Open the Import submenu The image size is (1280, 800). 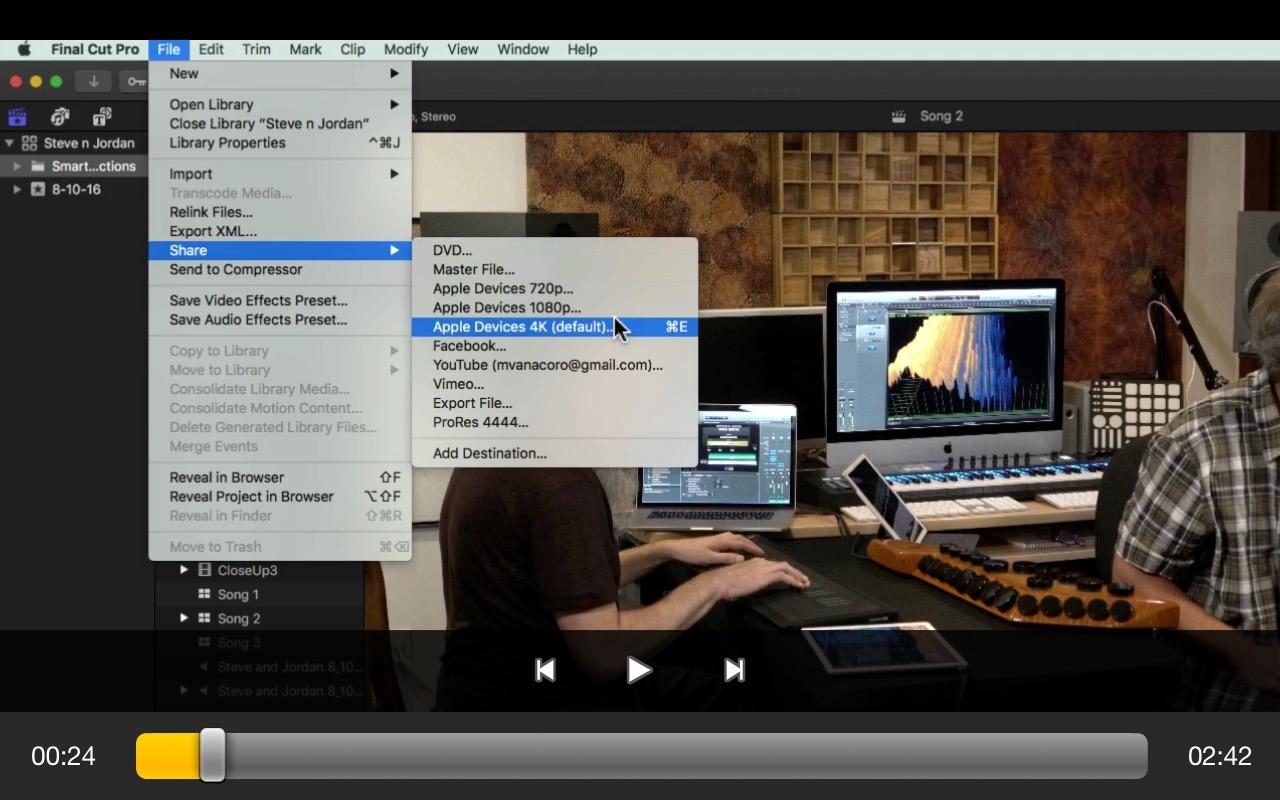280,174
